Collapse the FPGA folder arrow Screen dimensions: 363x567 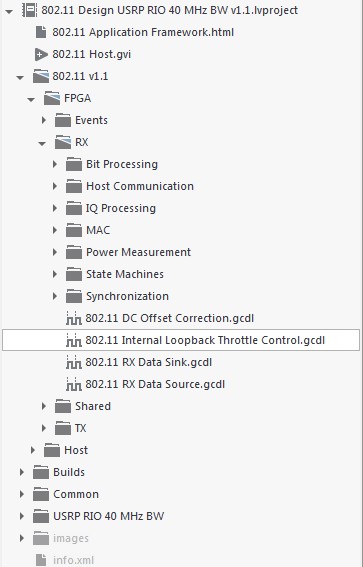31,99
